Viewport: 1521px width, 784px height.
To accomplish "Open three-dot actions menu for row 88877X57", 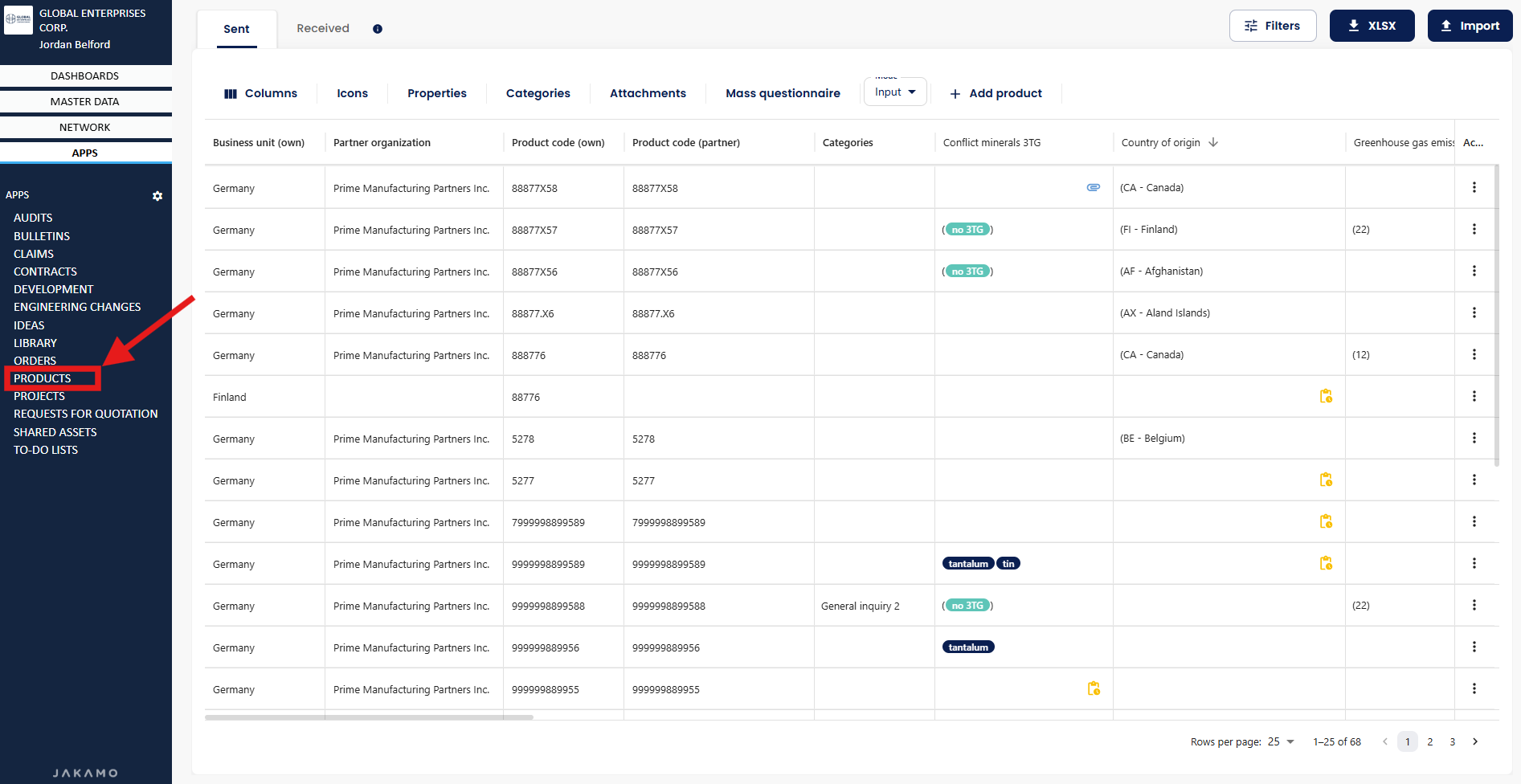I will point(1474,230).
